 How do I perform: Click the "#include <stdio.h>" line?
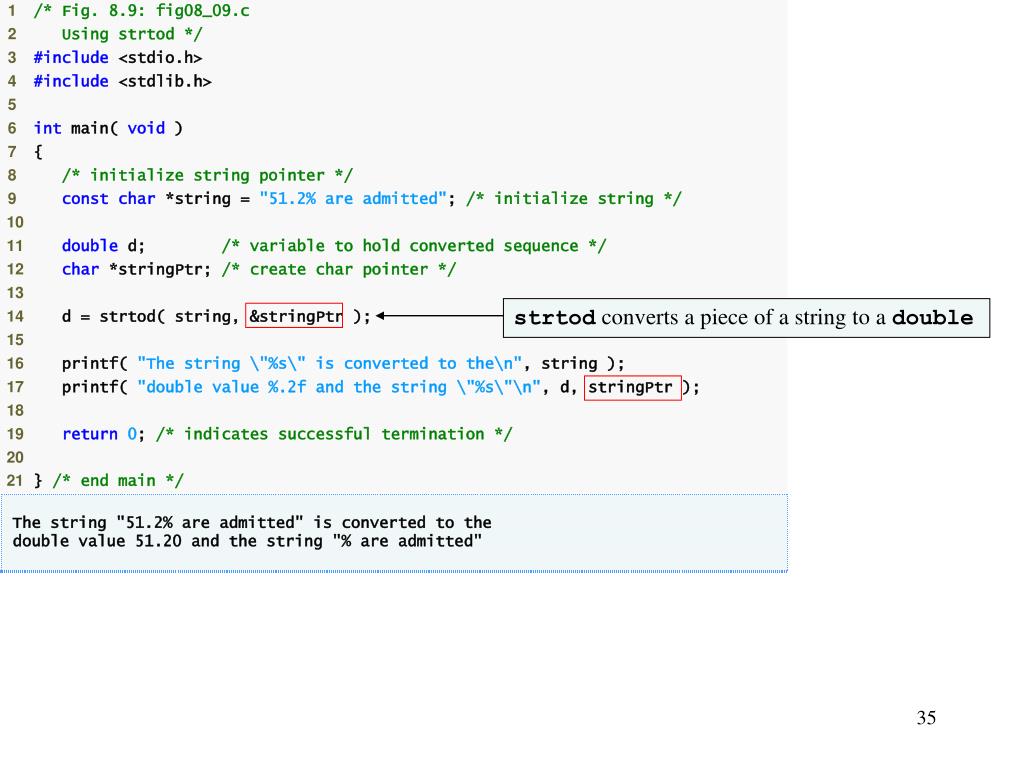pos(118,57)
